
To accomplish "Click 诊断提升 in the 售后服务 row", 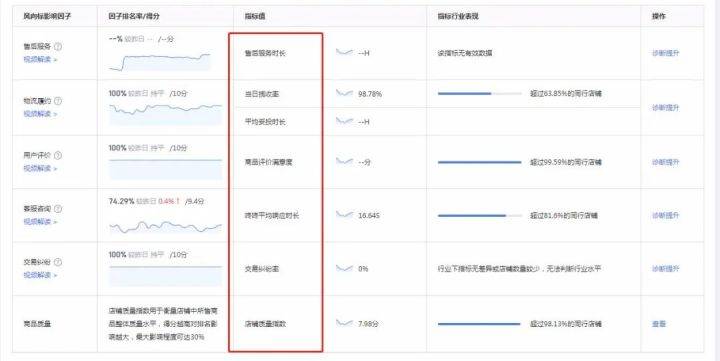I will (x=665, y=53).
